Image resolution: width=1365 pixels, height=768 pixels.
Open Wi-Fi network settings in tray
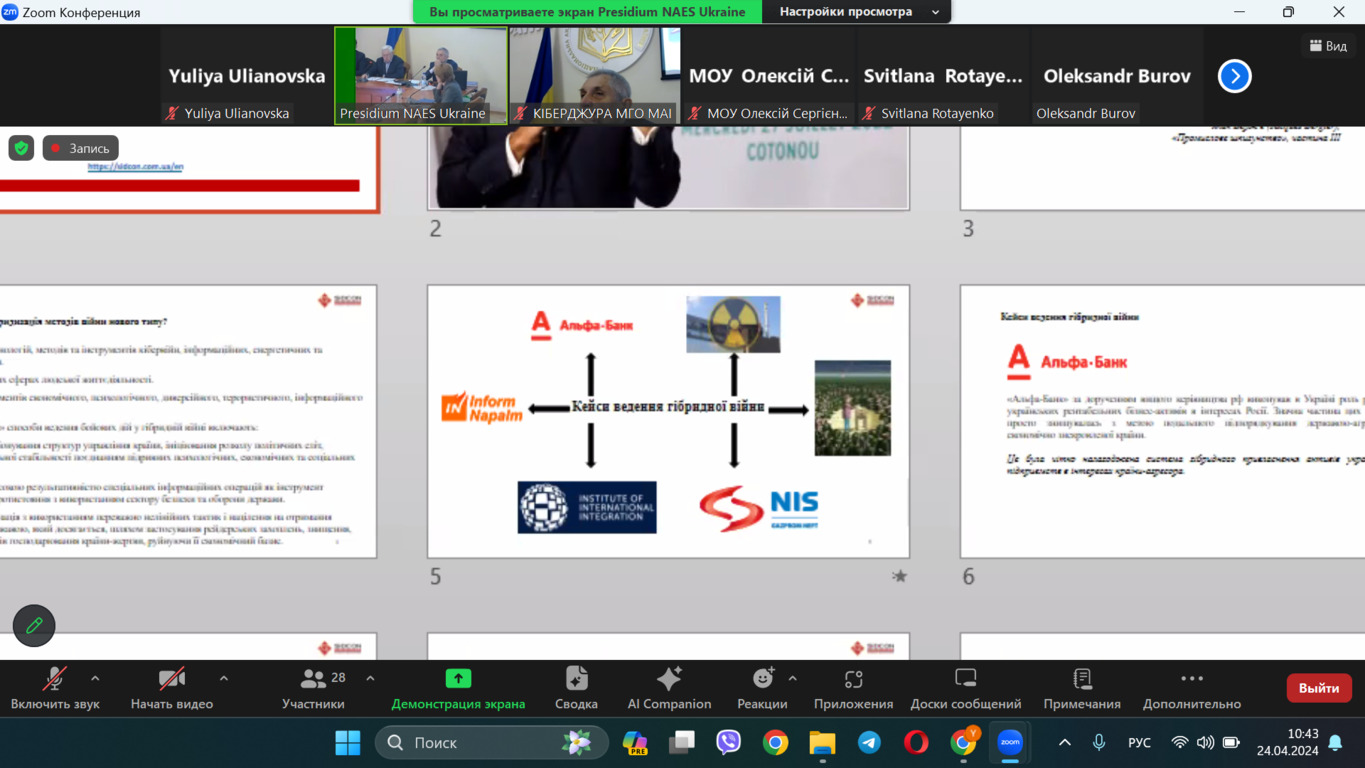click(1180, 743)
